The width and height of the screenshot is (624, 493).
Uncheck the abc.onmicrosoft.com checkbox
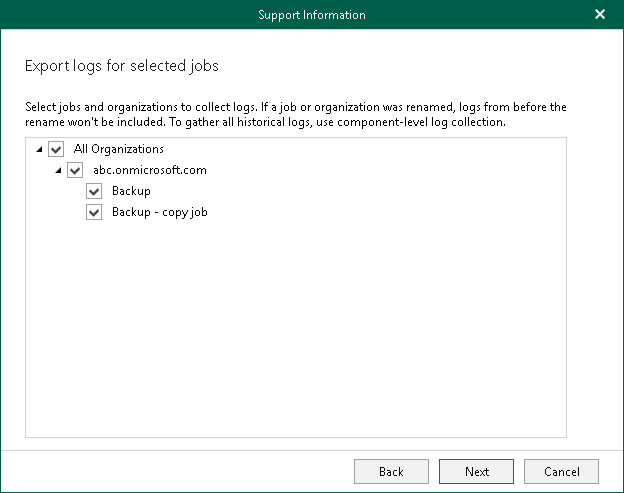coord(75,171)
